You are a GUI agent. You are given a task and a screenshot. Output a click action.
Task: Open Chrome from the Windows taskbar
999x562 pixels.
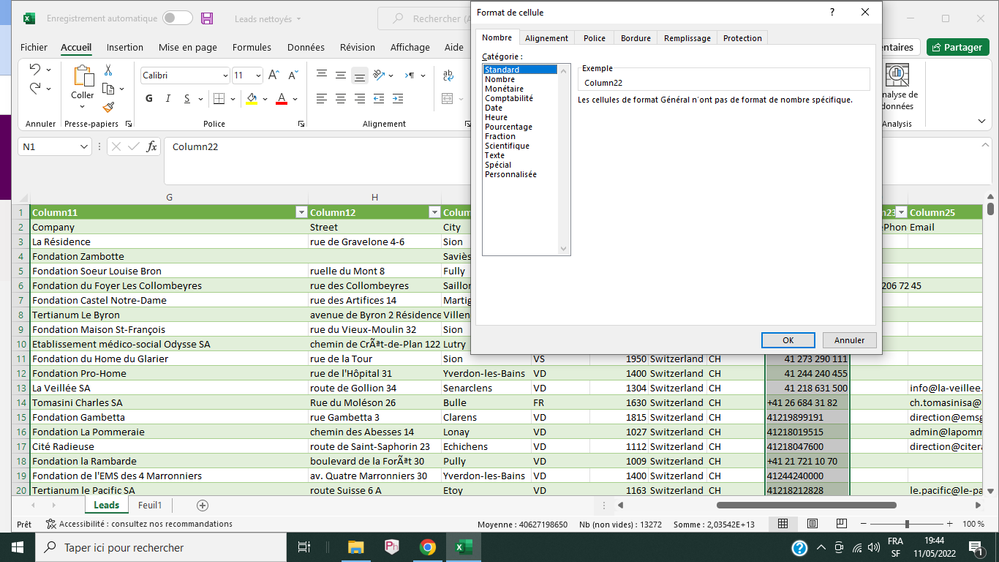click(427, 547)
